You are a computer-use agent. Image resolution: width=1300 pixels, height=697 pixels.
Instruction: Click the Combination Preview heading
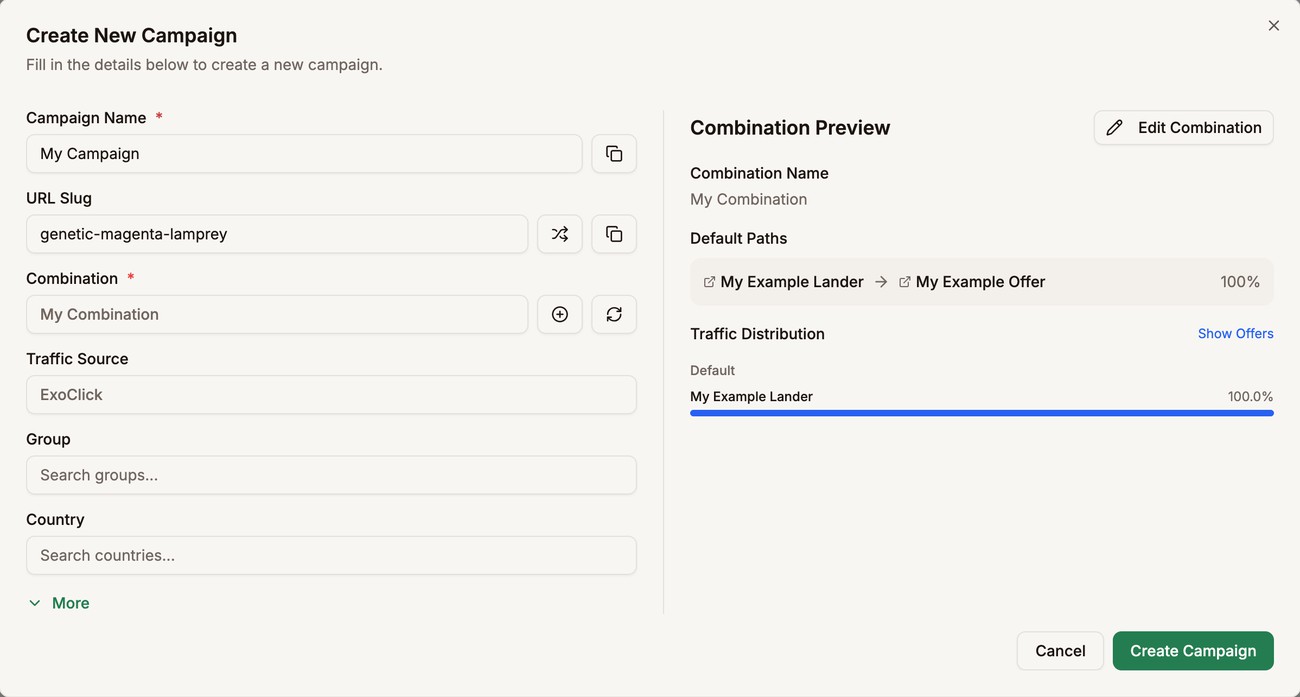(x=790, y=128)
